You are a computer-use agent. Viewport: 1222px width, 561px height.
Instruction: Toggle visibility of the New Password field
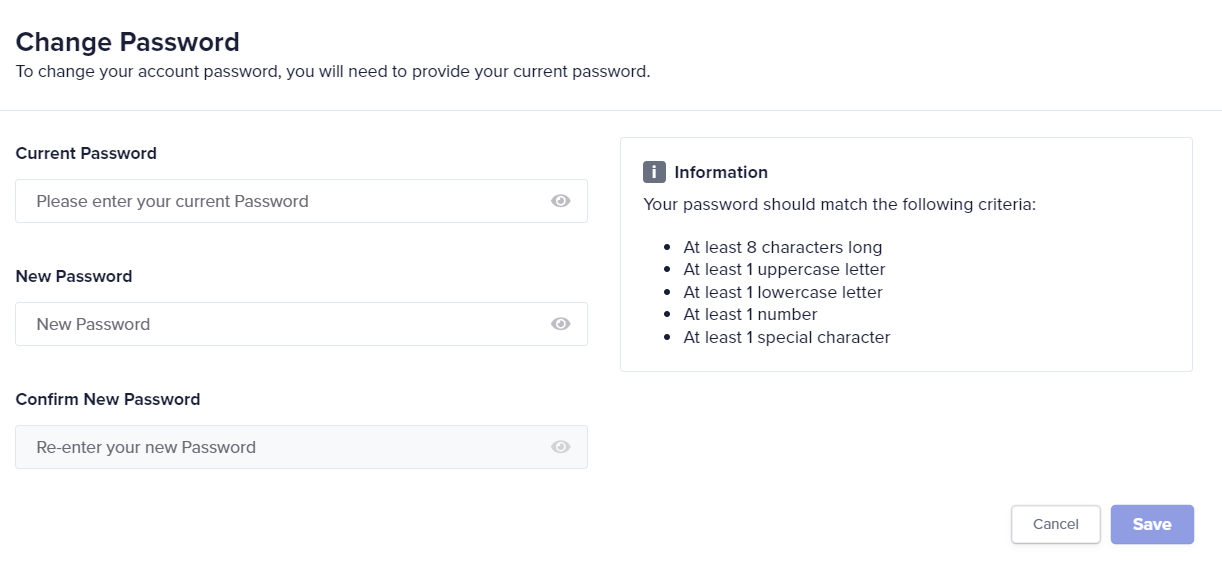click(560, 324)
